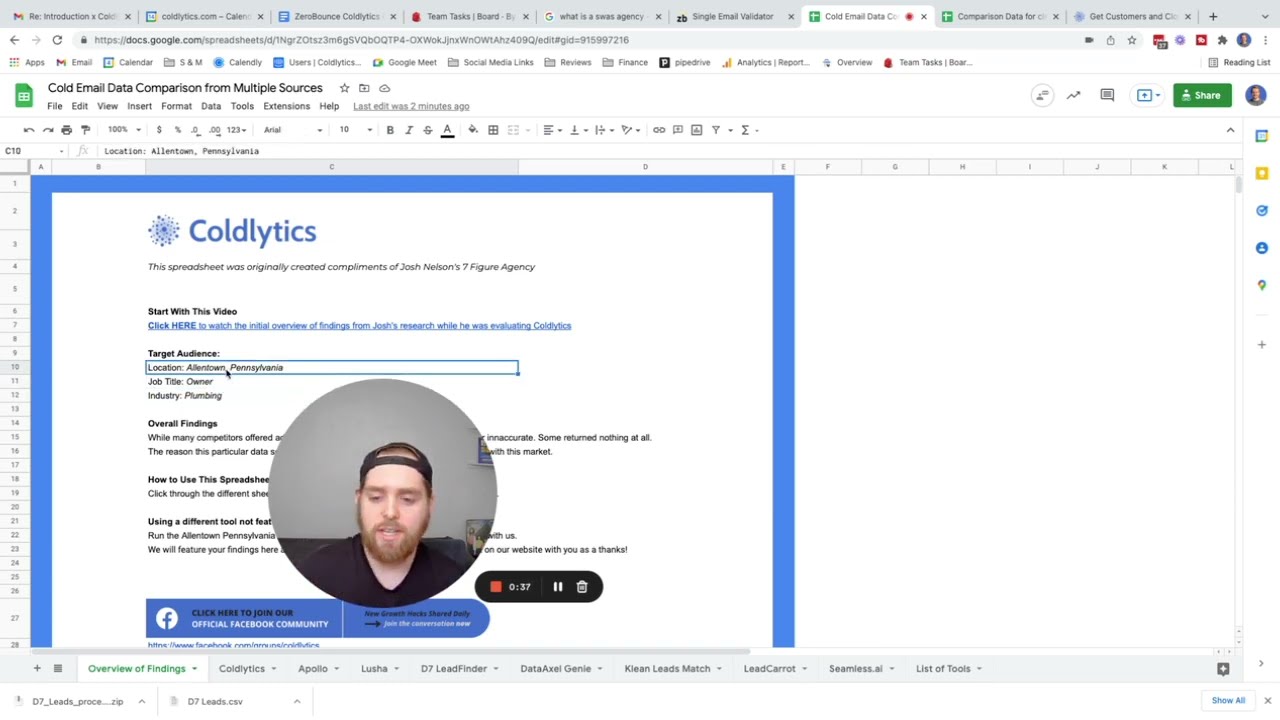Open the Extensions menu

click(287, 106)
